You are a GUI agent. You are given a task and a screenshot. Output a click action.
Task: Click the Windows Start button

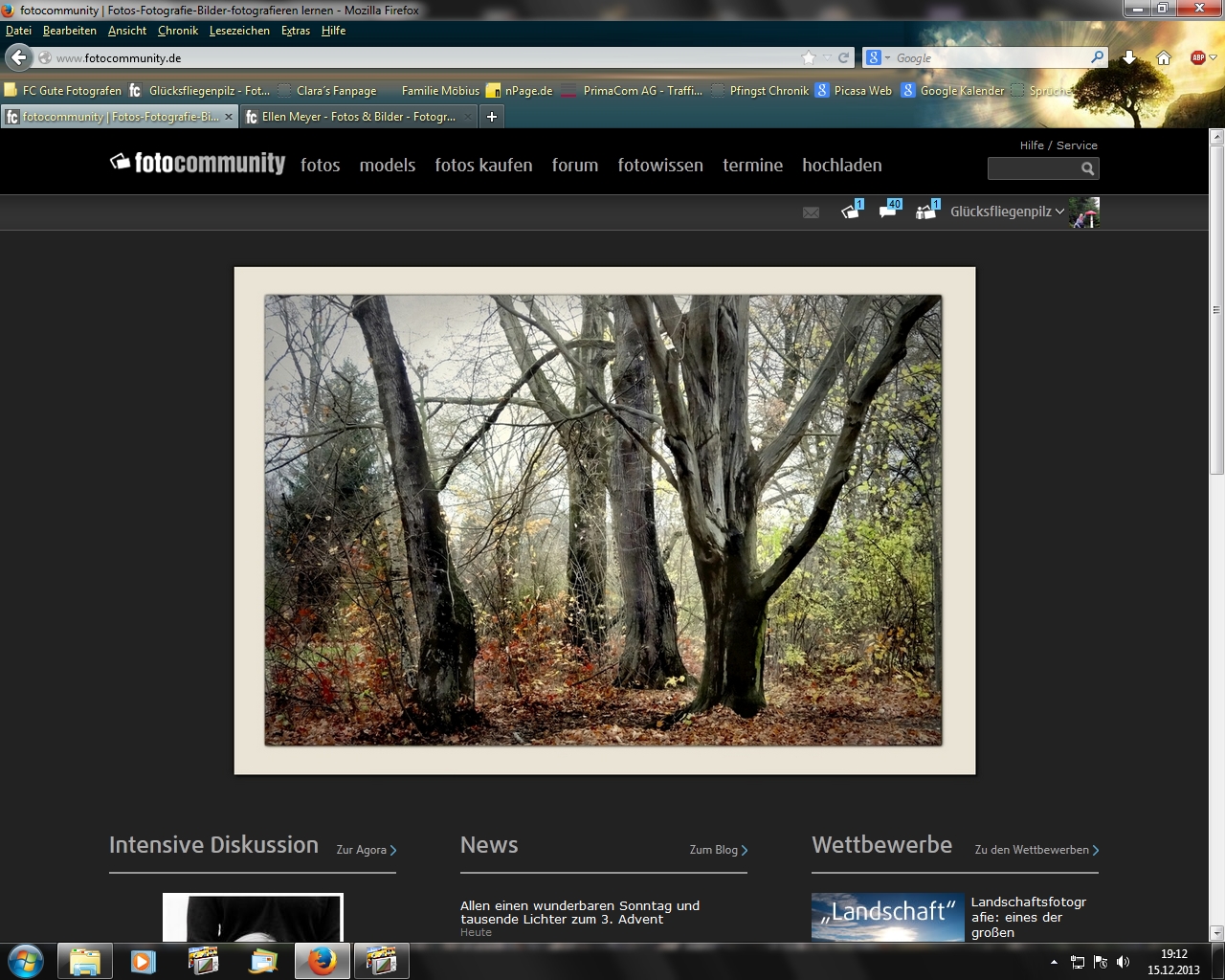click(26, 961)
